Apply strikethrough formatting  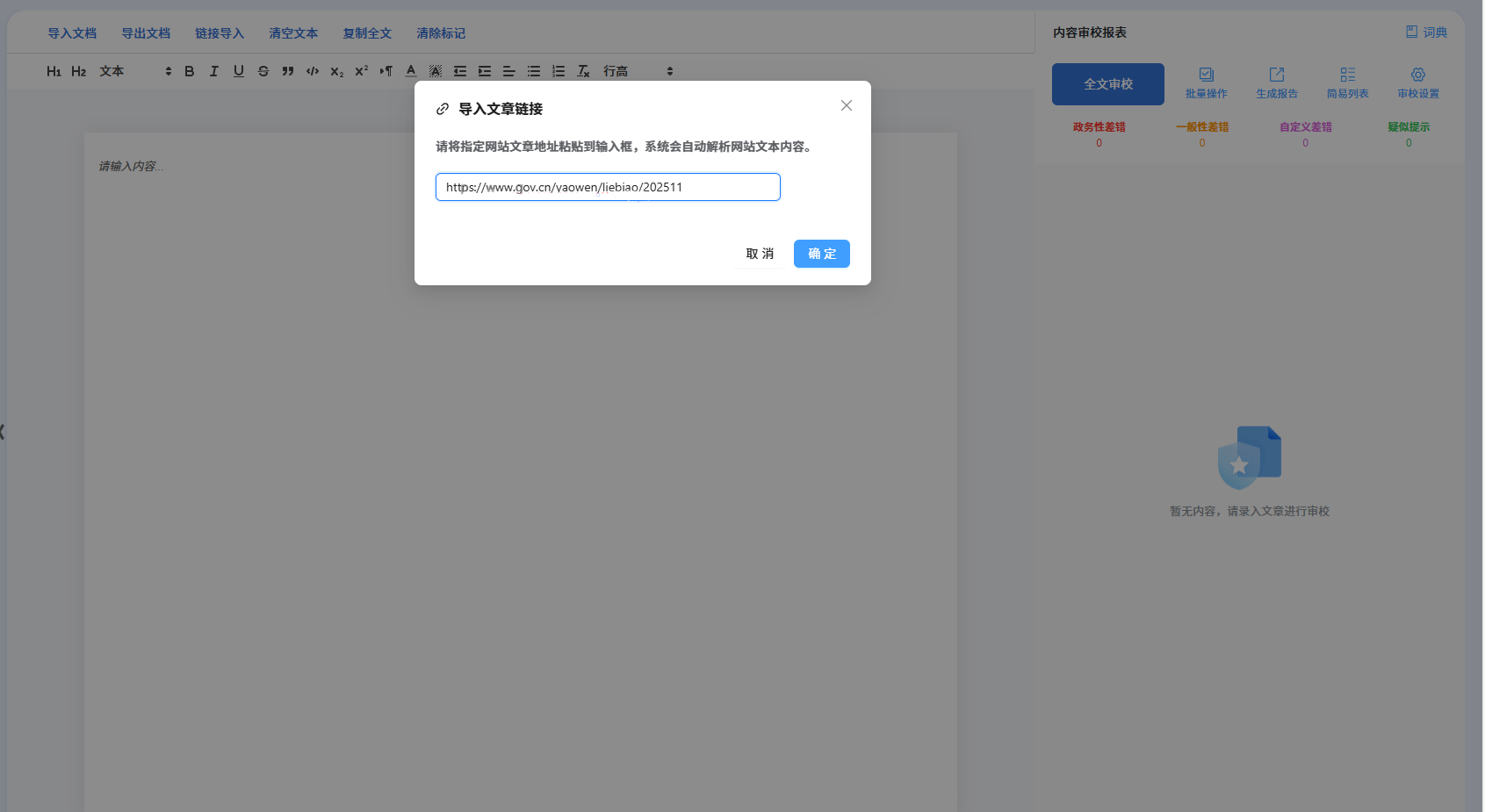pos(263,71)
